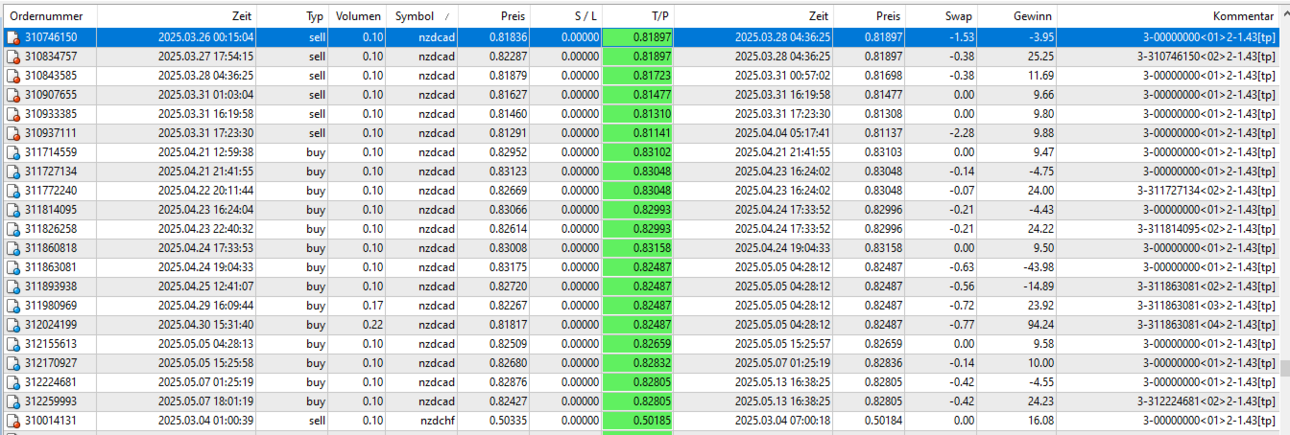1290x435 pixels.
Task: Click the buy order icon beside 311714559
Action: click(x=13, y=153)
